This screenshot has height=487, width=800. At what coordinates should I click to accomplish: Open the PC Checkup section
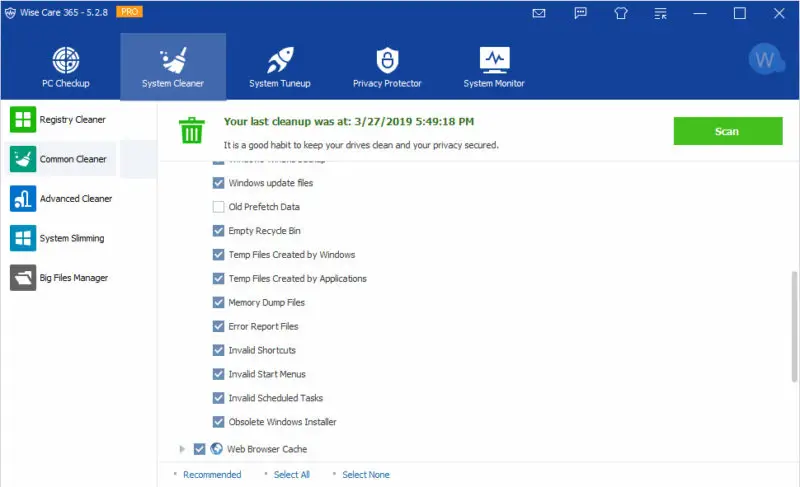(x=66, y=67)
